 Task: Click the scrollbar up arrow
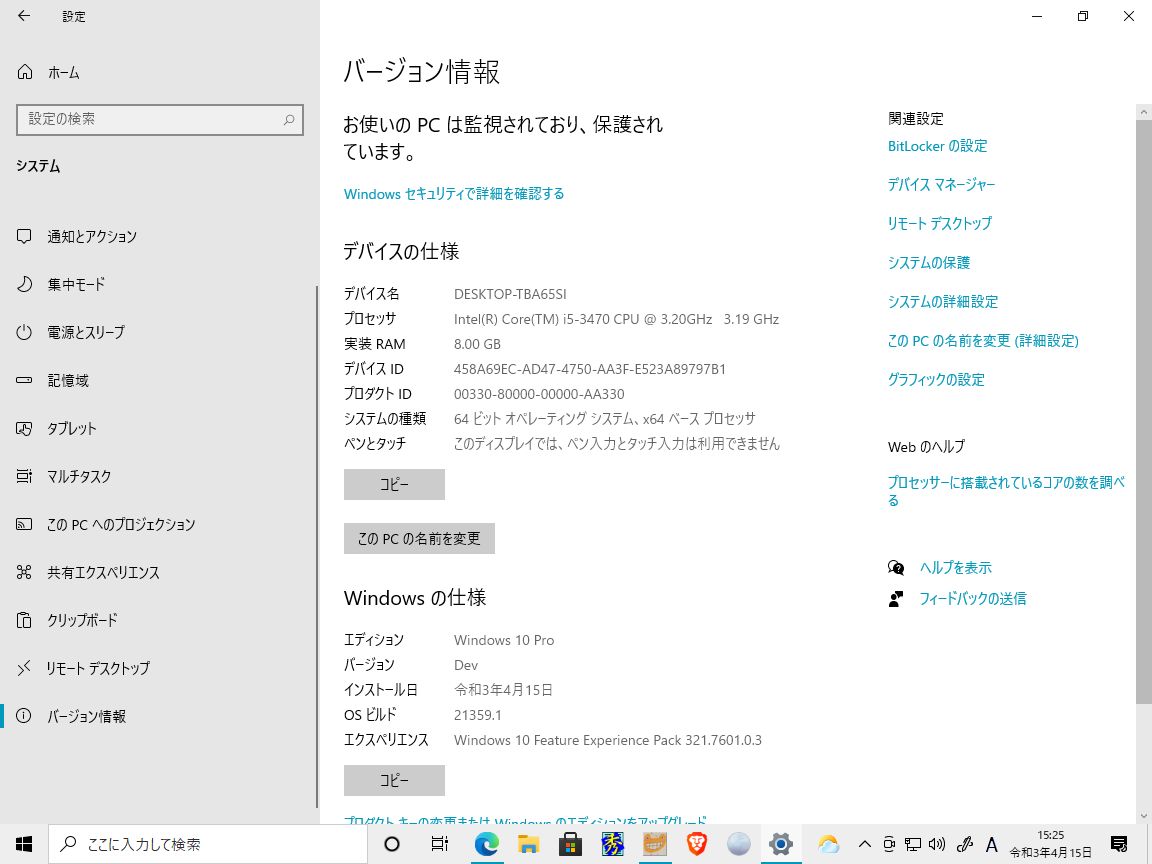pos(1143,112)
